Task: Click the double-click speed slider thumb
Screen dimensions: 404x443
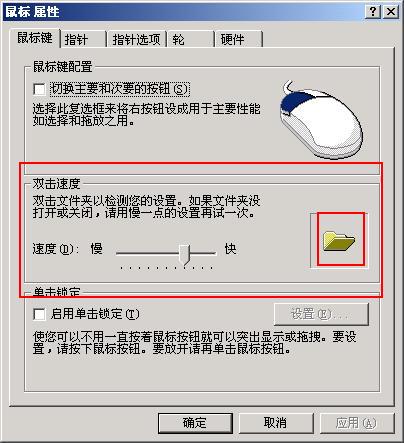Action: tap(184, 254)
